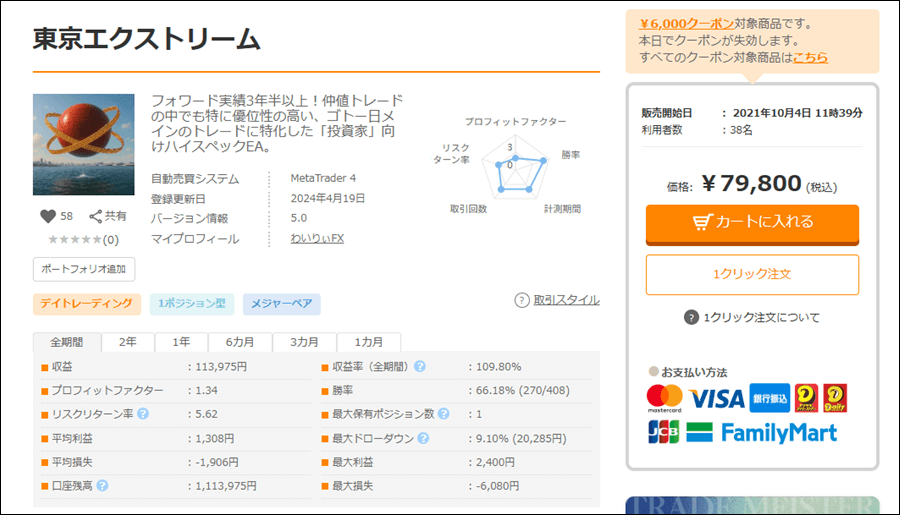900x515 pixels.
Task: Open the わいりぃFX profile link
Action: tap(317, 240)
